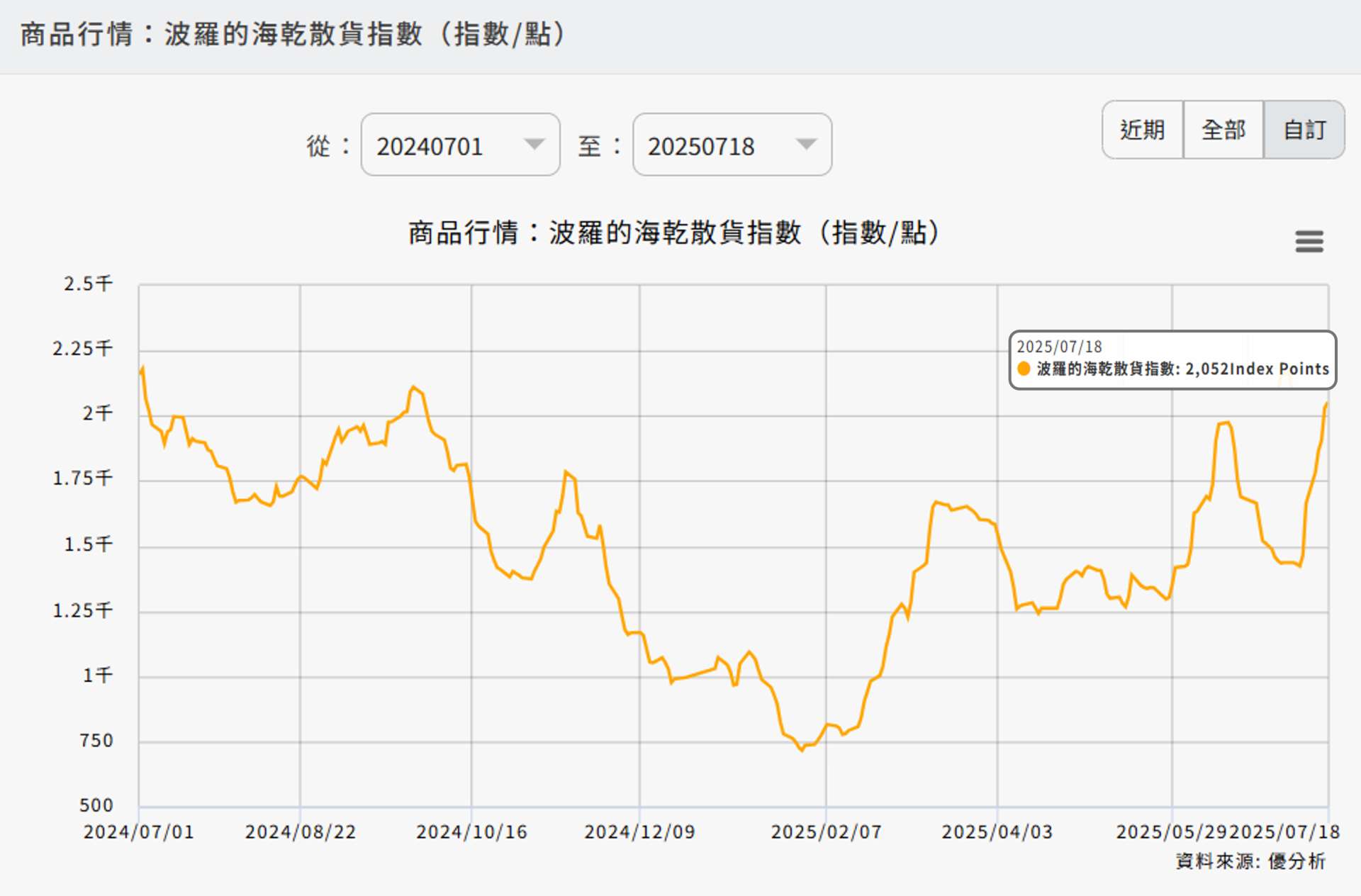Click the x-axis label 2024/08/22
The width and height of the screenshot is (1361, 896).
coord(301,831)
